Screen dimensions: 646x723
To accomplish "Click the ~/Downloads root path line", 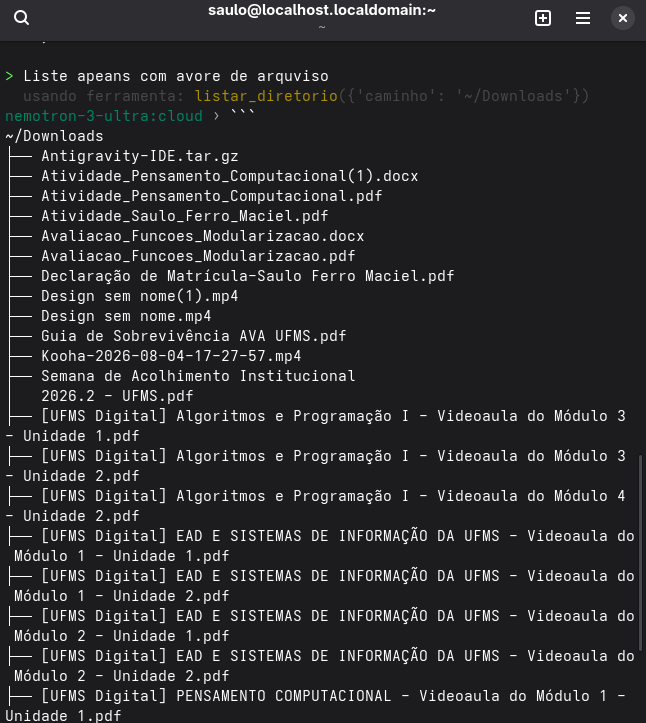I will pyautogui.click(x=54, y=136).
